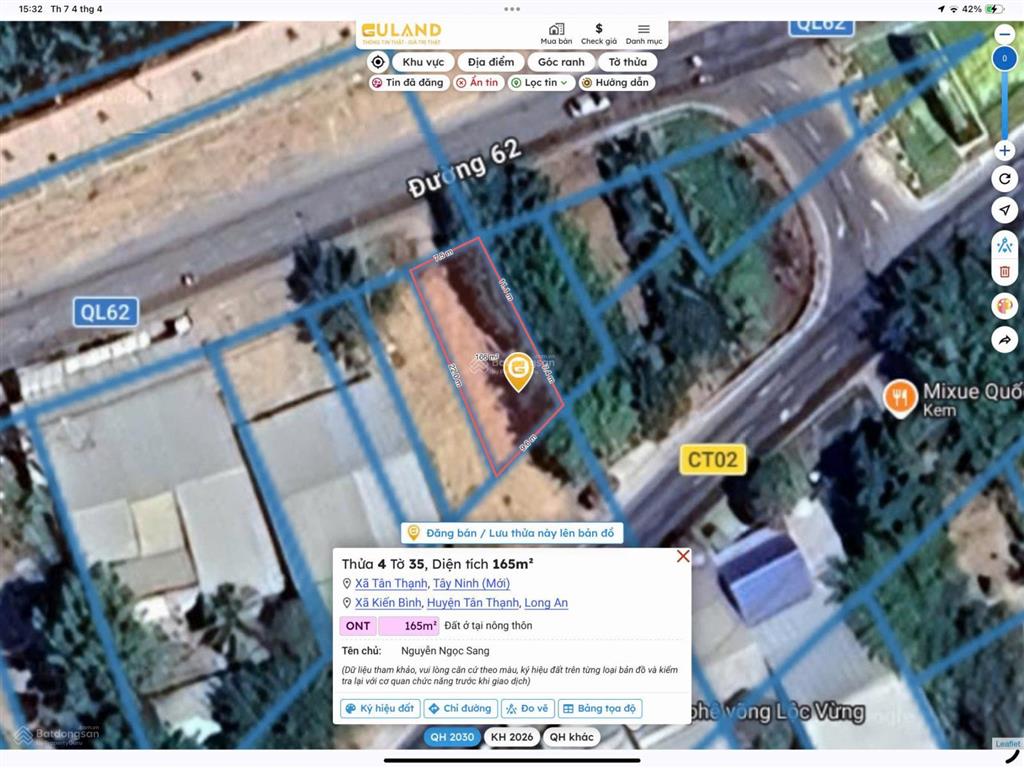Open the Guland logo home page
This screenshot has width=1024, height=768.
point(401,33)
